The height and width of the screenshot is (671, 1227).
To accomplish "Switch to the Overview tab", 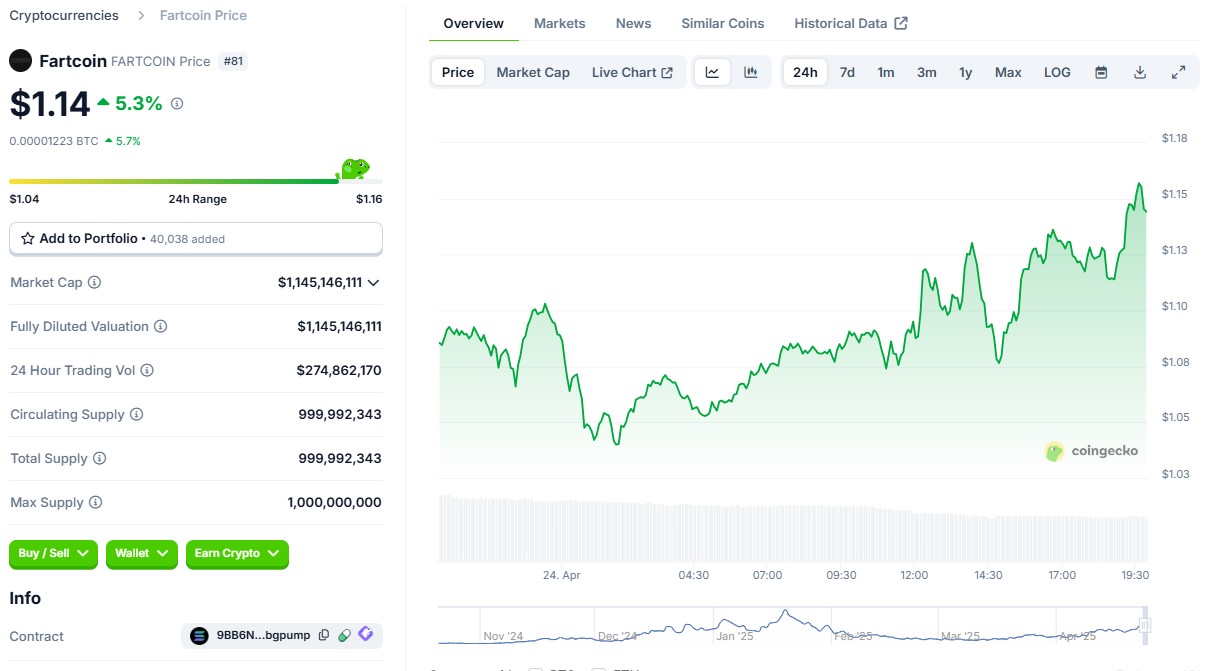I will point(474,23).
